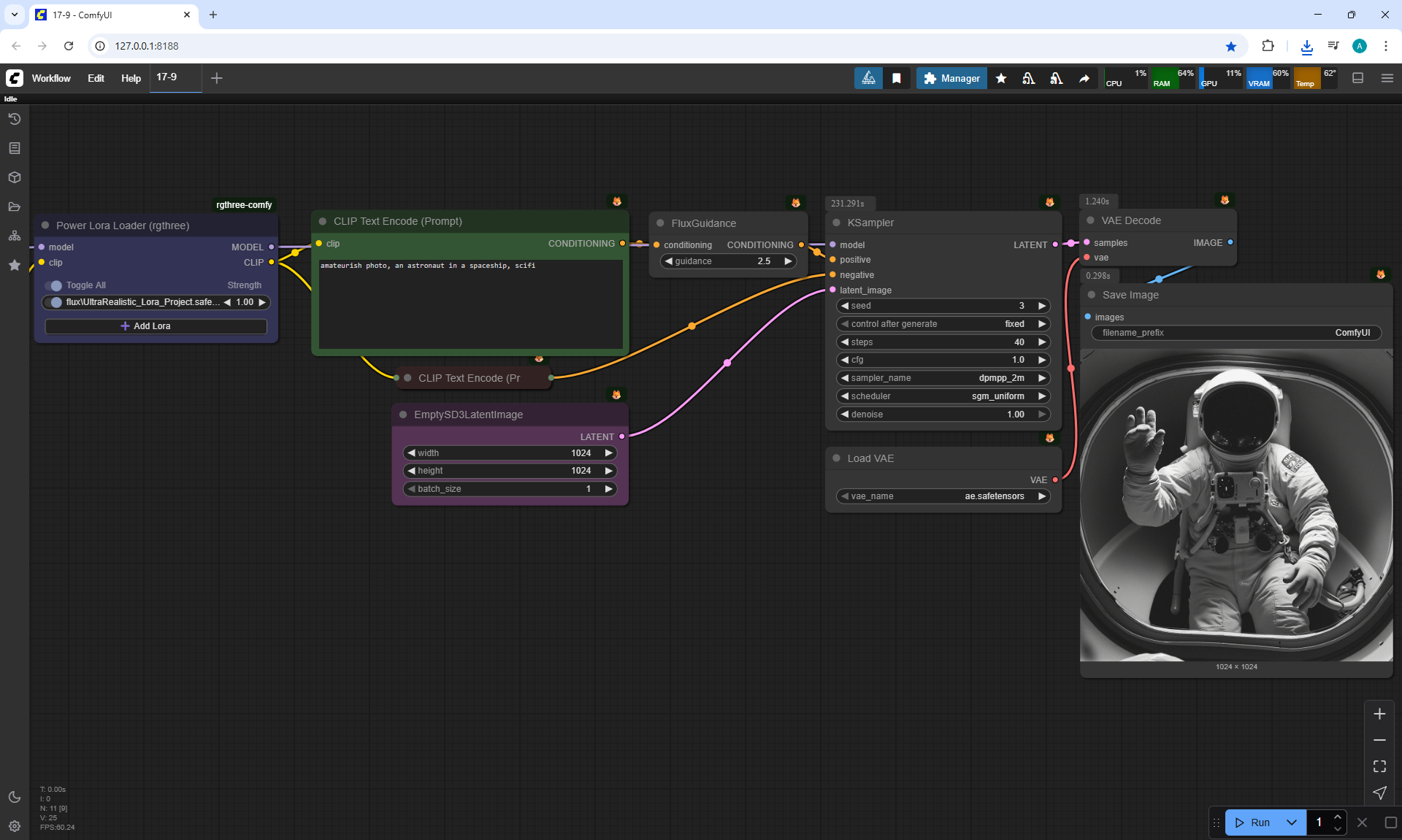
Task: Click the share arrow icon in toolbar
Action: click(x=1084, y=78)
